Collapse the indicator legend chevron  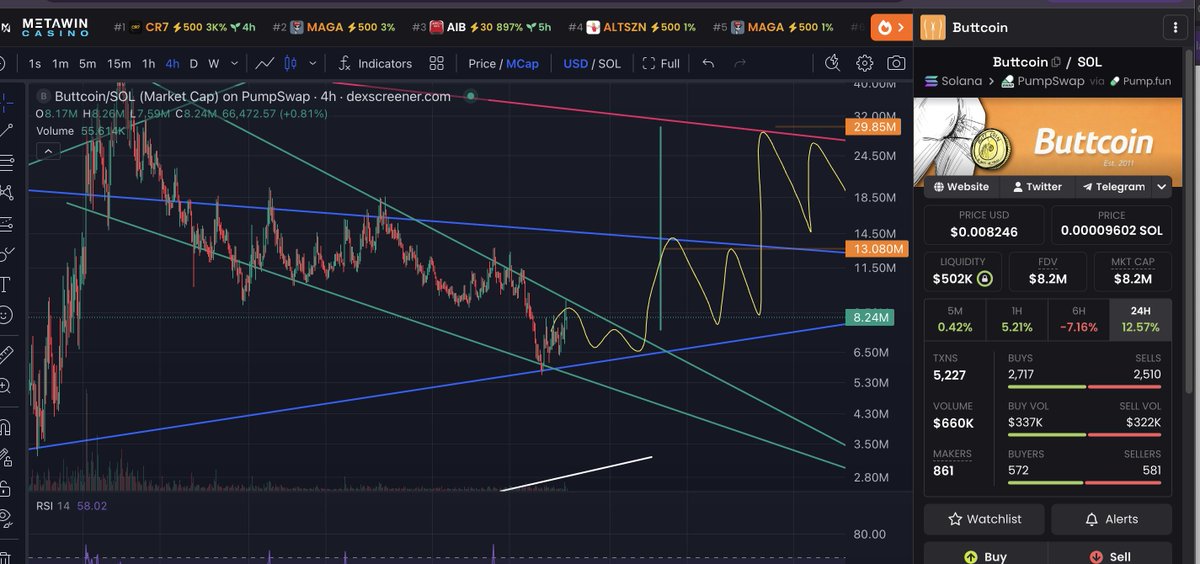point(49,151)
